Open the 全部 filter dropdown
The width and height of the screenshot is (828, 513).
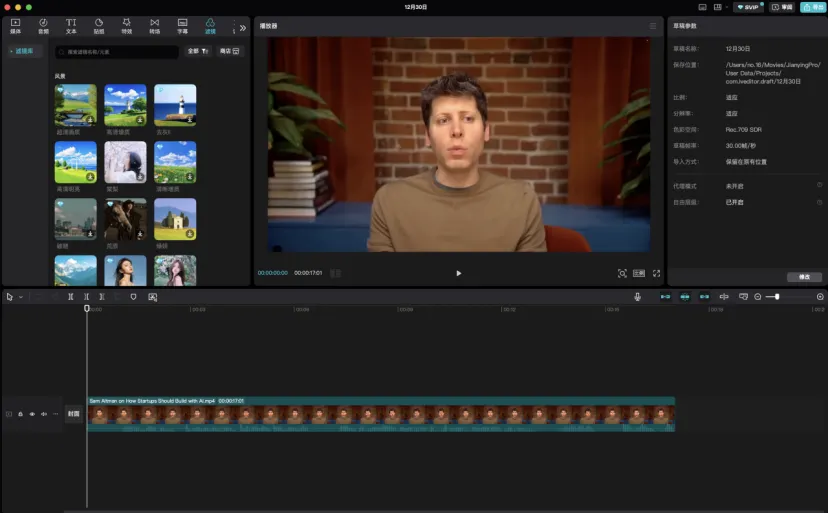pyautogui.click(x=198, y=51)
